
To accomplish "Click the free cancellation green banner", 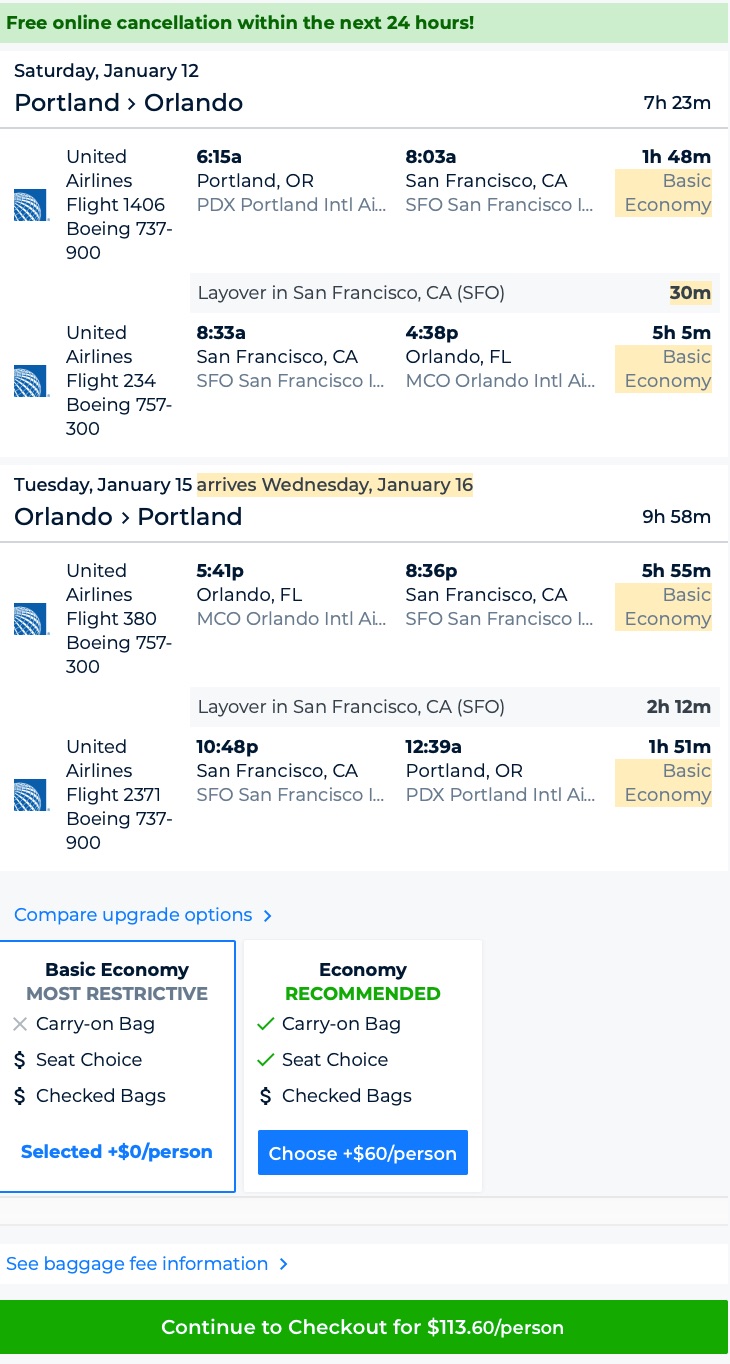I will coord(364,22).
